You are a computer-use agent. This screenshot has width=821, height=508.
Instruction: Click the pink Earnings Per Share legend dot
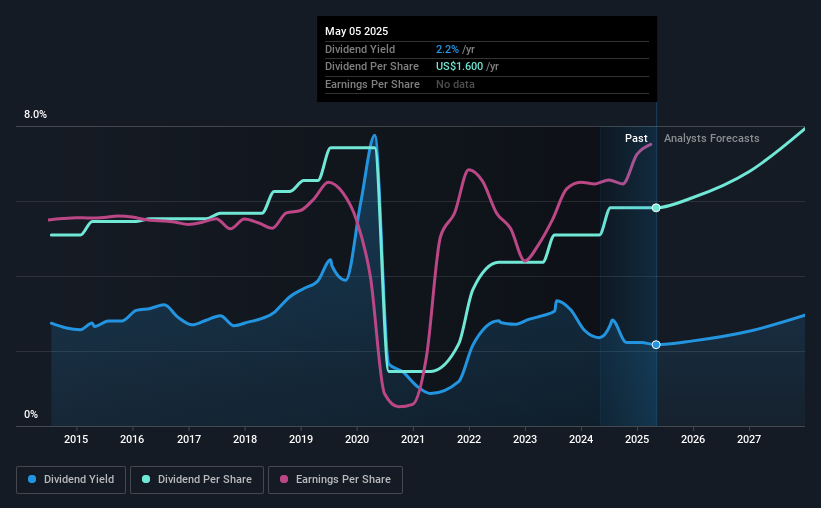284,479
